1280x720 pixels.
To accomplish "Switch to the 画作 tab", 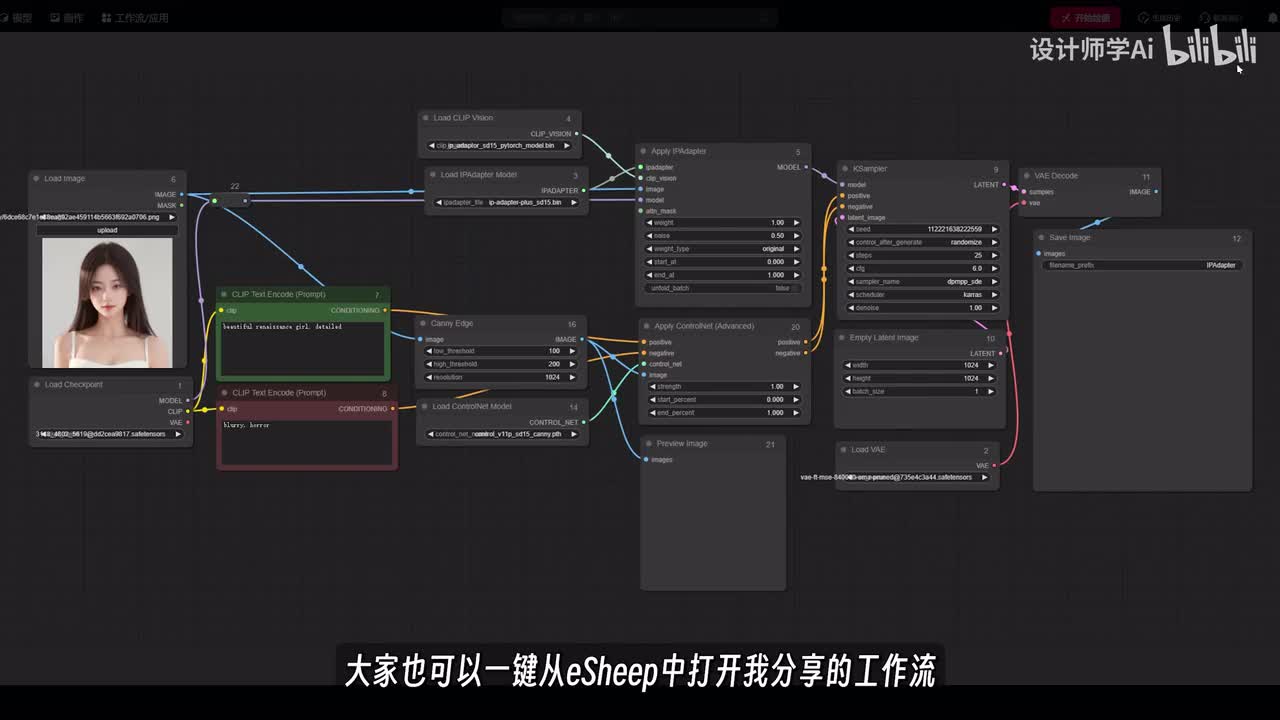I will pos(66,18).
